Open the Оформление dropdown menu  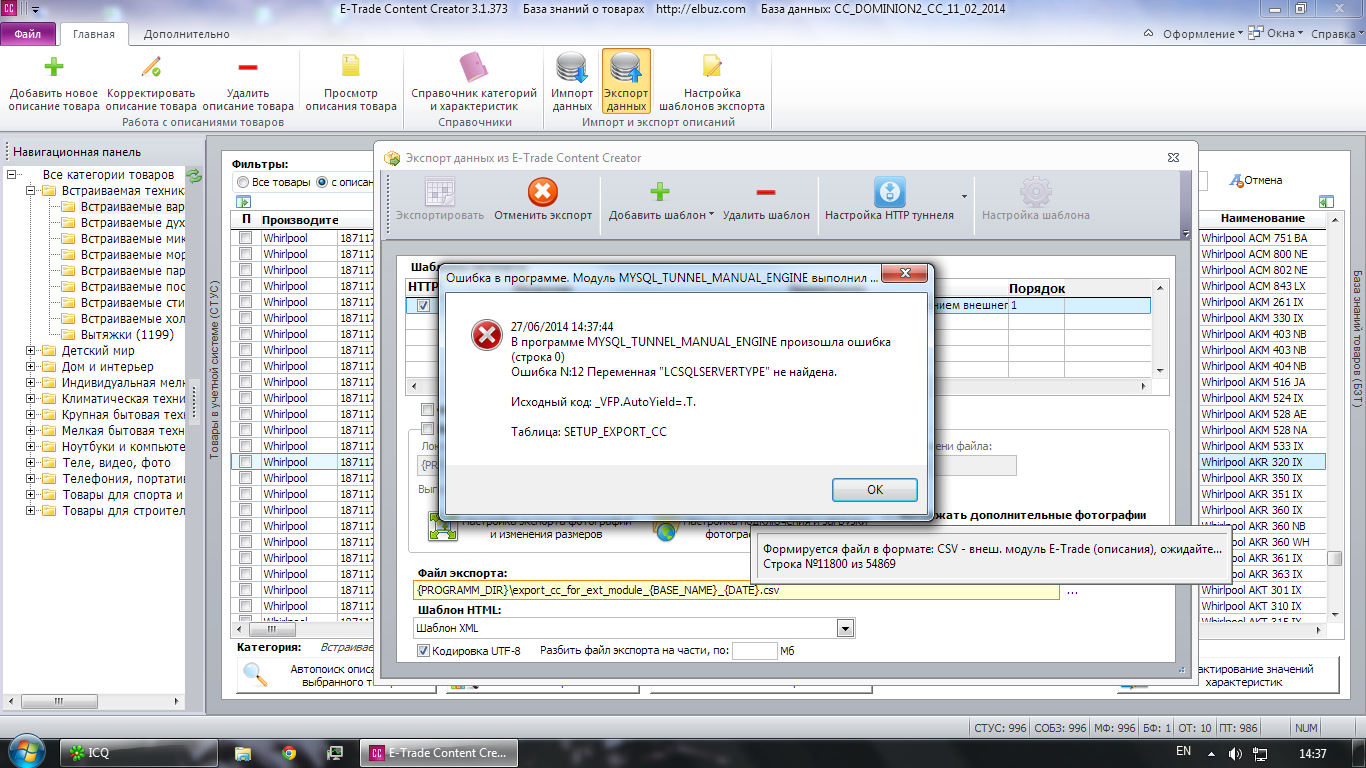tap(1202, 34)
